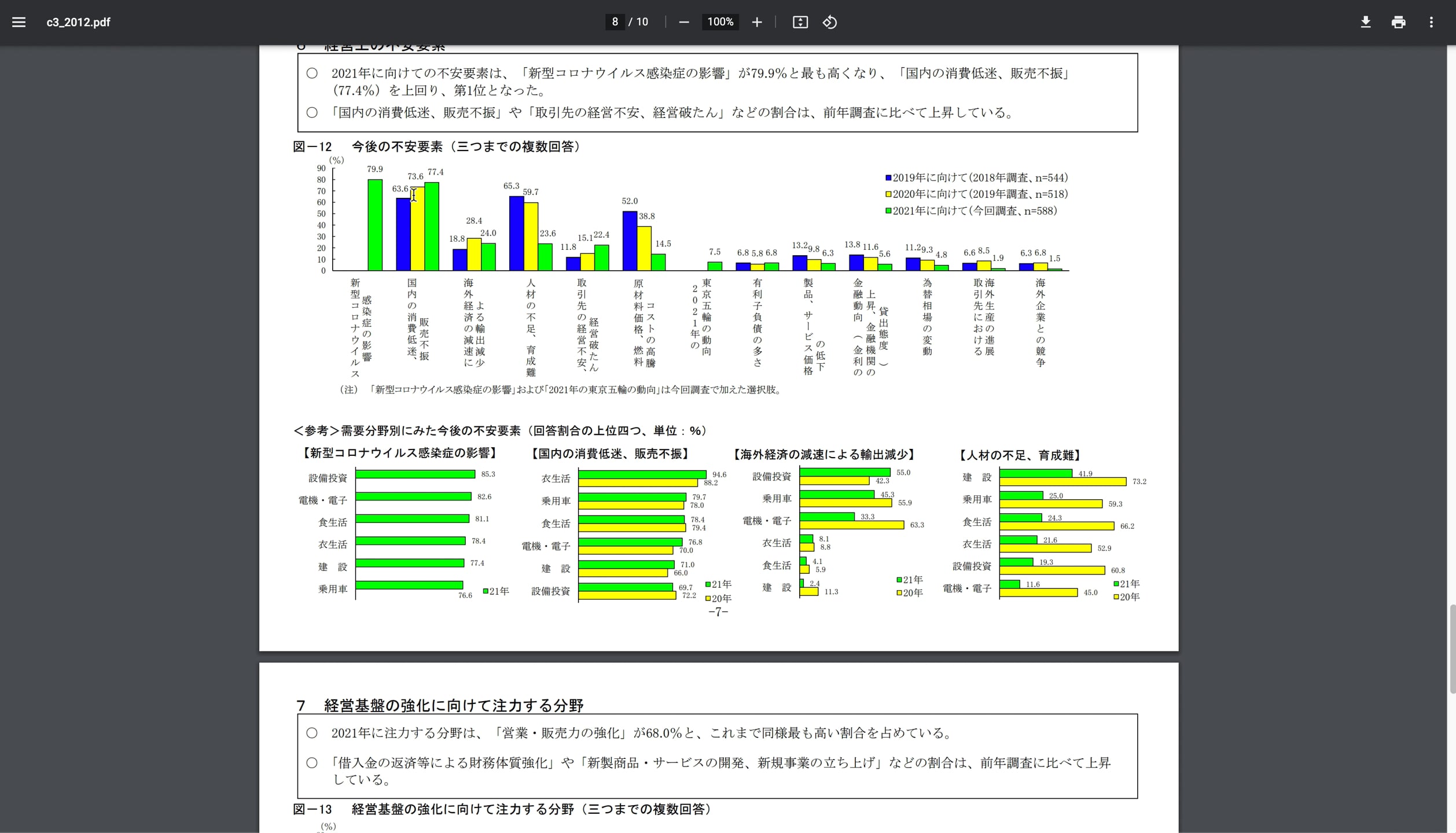Click the zoom in plus button

(x=757, y=22)
